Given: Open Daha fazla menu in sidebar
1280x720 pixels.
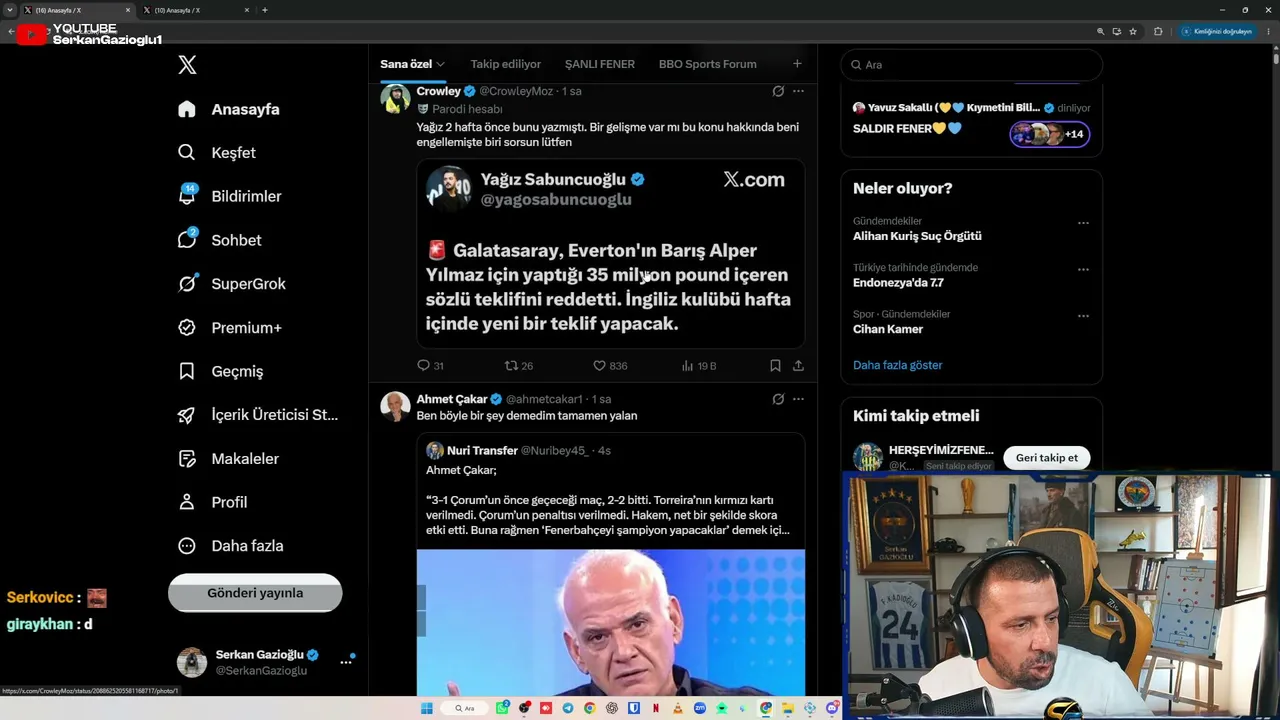Looking at the screenshot, I should point(230,546).
